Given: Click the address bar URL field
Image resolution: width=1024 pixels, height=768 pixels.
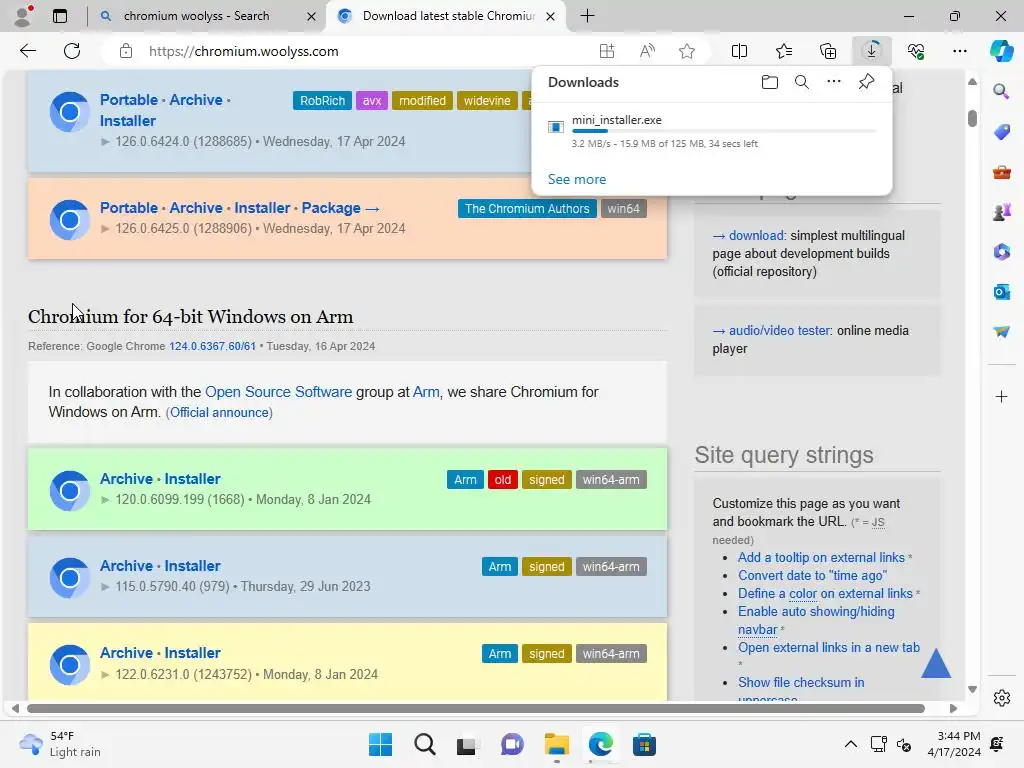Looking at the screenshot, I should tap(243, 51).
